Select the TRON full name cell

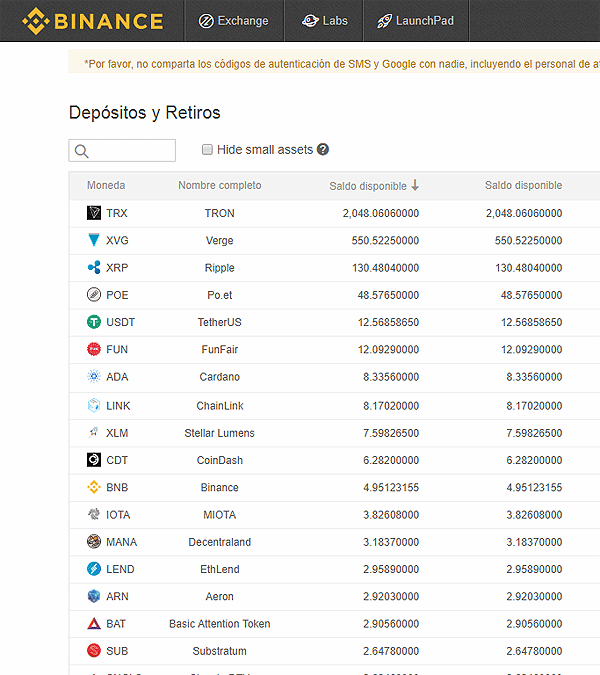(220, 213)
